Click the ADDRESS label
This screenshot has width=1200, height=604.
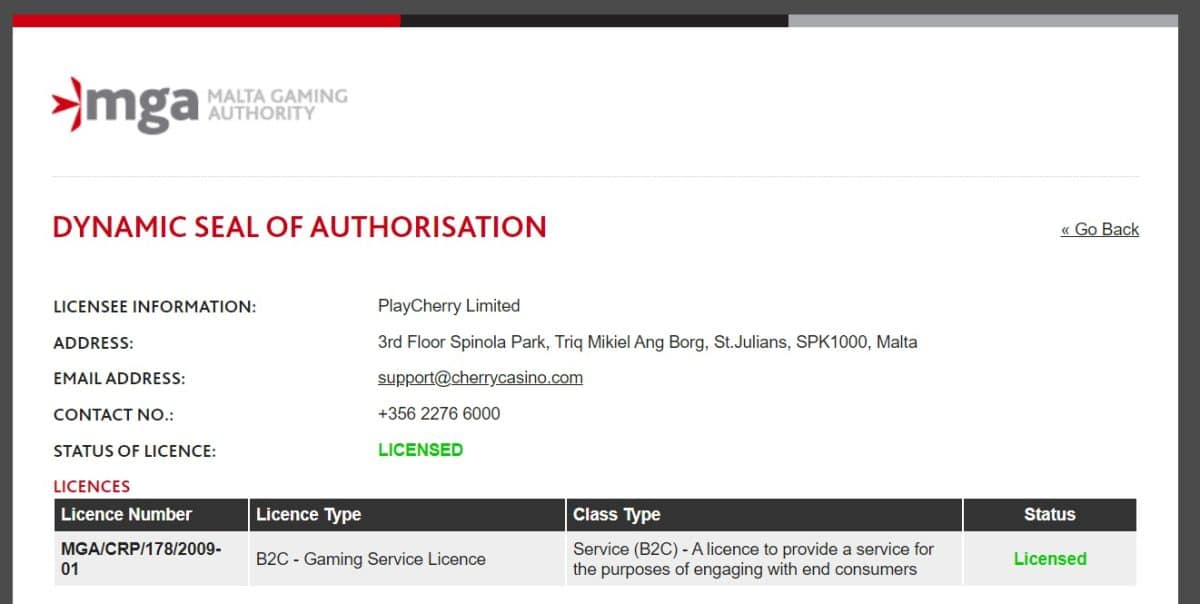[x=93, y=343]
